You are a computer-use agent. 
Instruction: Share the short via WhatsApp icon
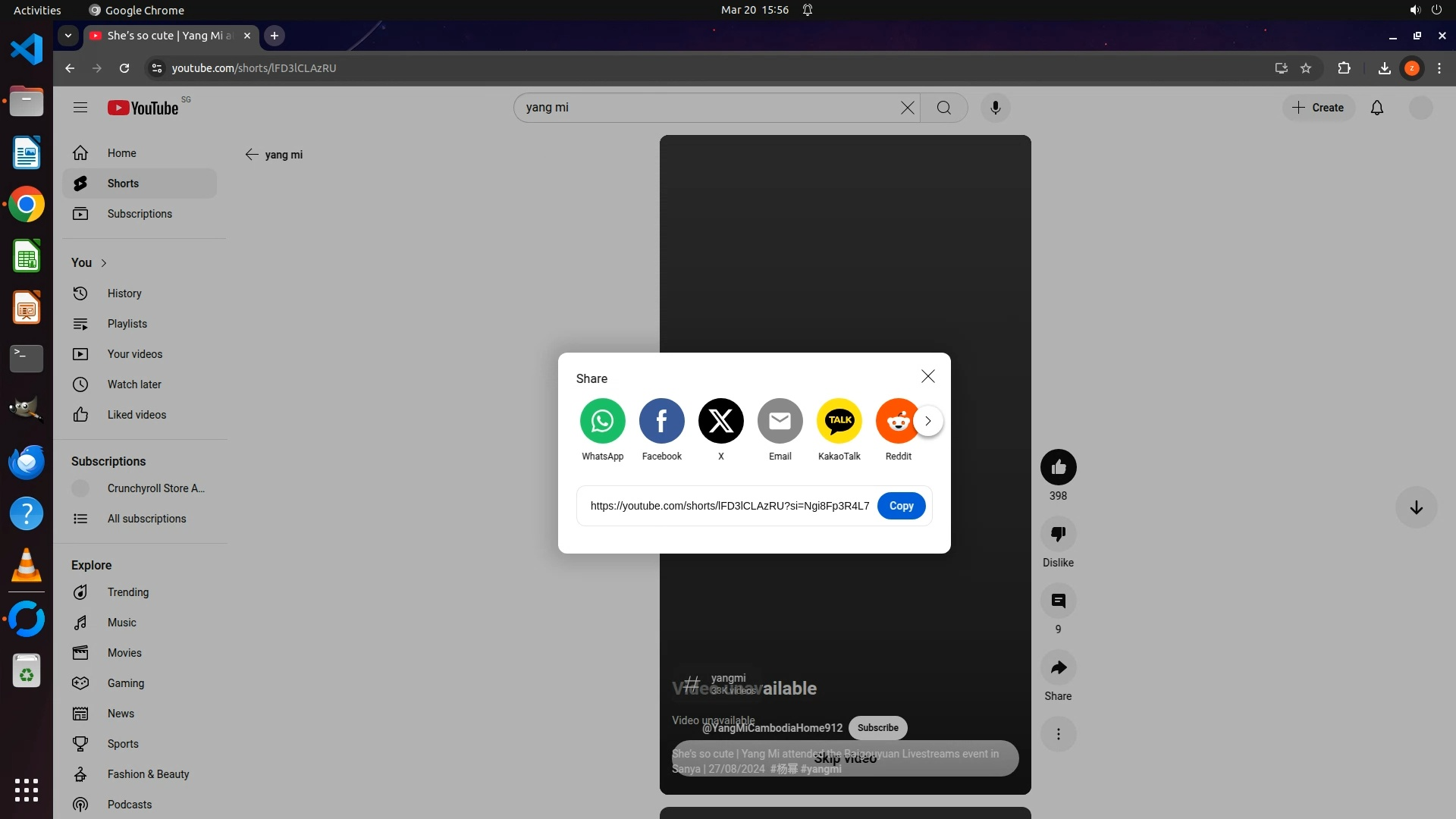tap(602, 421)
